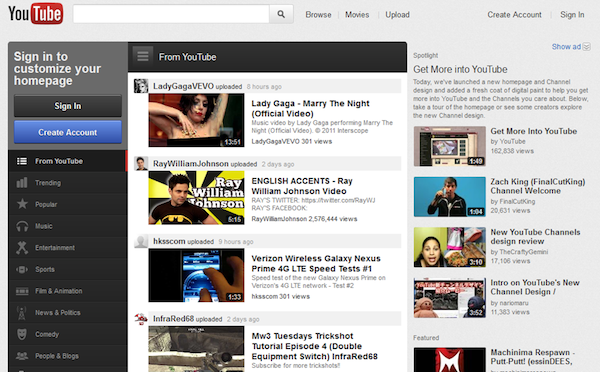Expand the Show ad arrow icon

pyautogui.click(x=587, y=47)
